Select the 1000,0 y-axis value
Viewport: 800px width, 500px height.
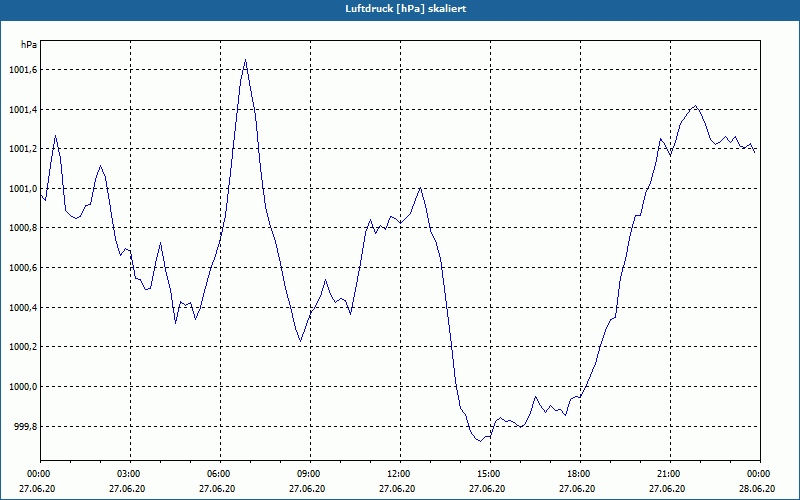tap(22, 387)
